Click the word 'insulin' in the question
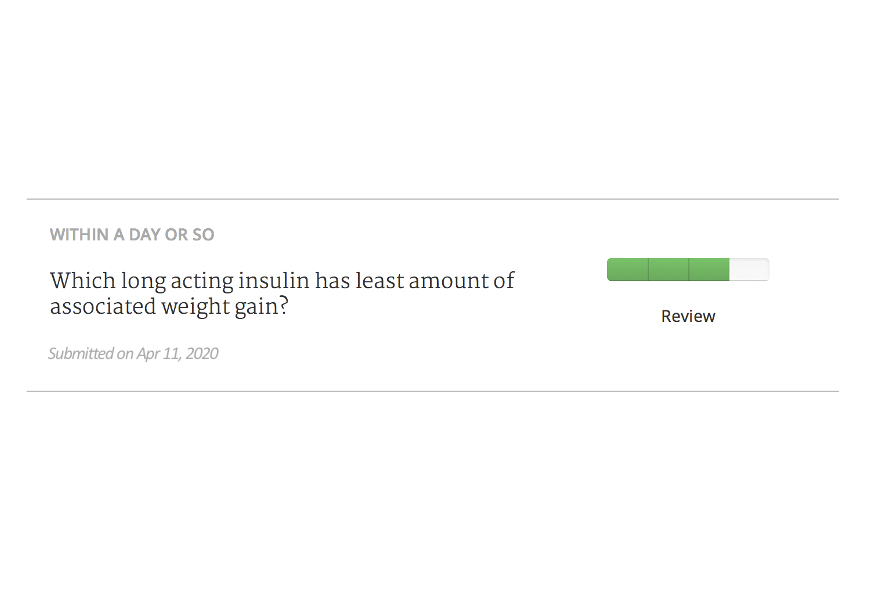Image resolution: width=876 pixels, height=596 pixels. (273, 281)
